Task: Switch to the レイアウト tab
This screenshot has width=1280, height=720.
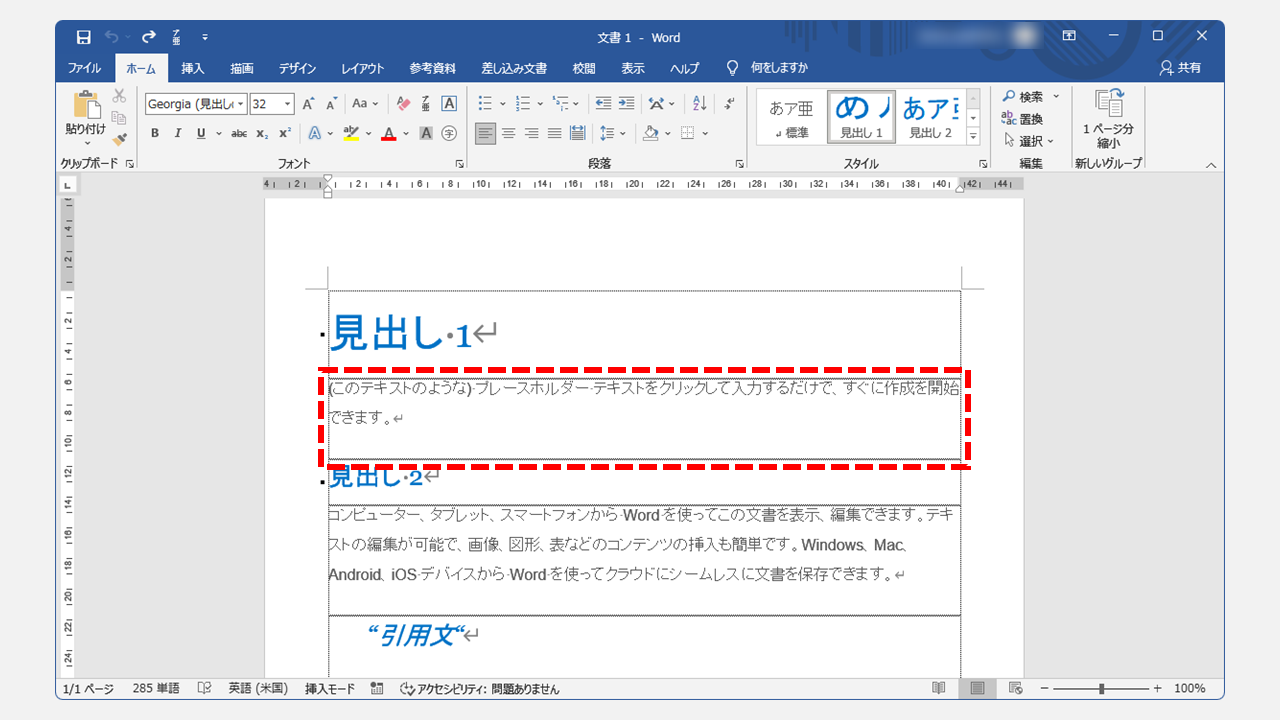Action: coord(362,68)
